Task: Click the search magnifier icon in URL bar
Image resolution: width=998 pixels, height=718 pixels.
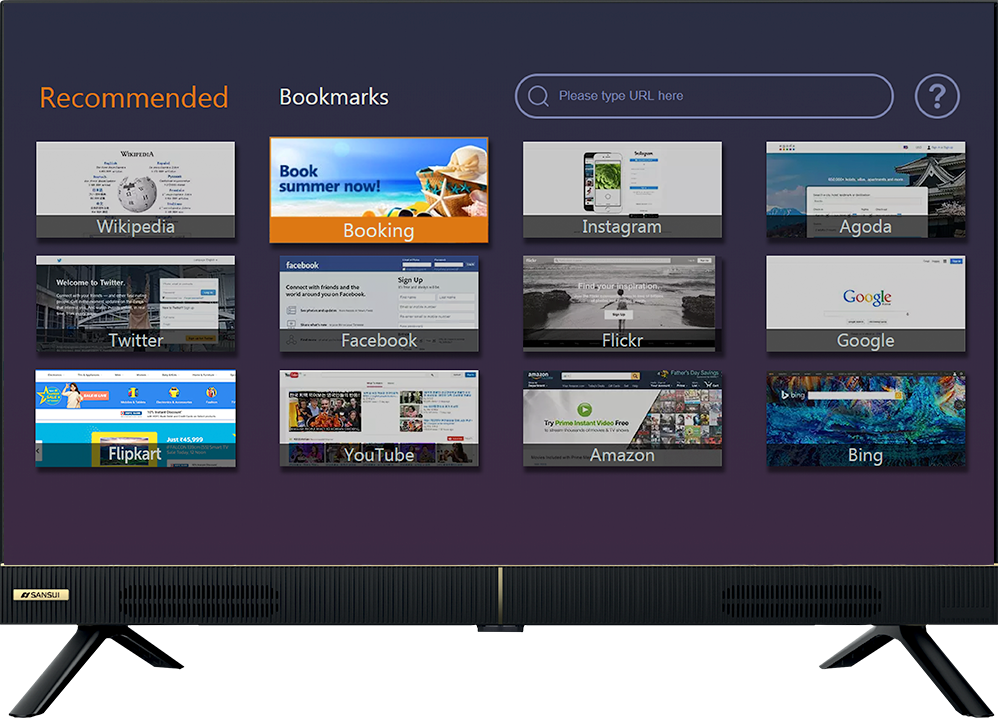Action: tap(538, 96)
